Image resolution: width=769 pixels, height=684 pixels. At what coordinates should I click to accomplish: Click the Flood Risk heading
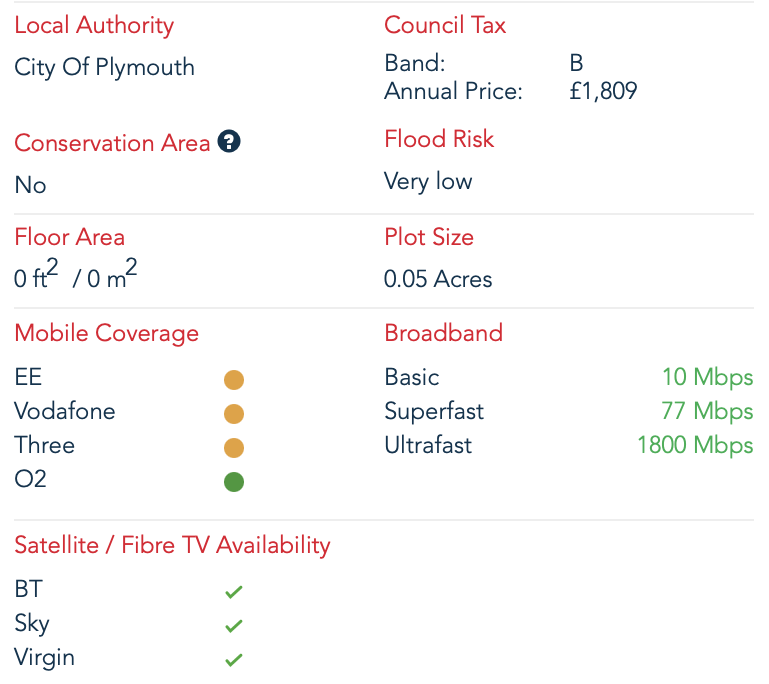click(439, 139)
